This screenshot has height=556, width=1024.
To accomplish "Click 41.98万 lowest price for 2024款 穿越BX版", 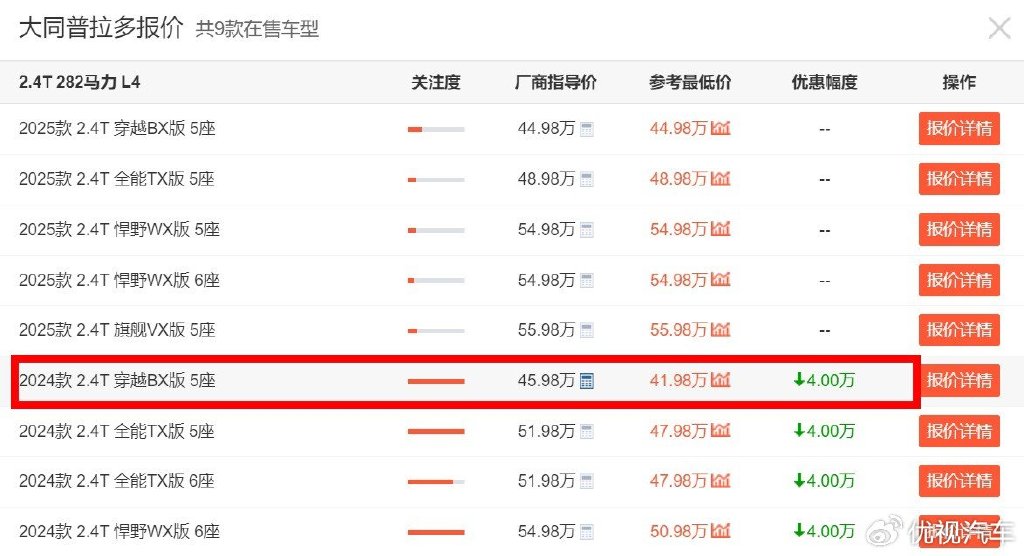I will click(679, 380).
